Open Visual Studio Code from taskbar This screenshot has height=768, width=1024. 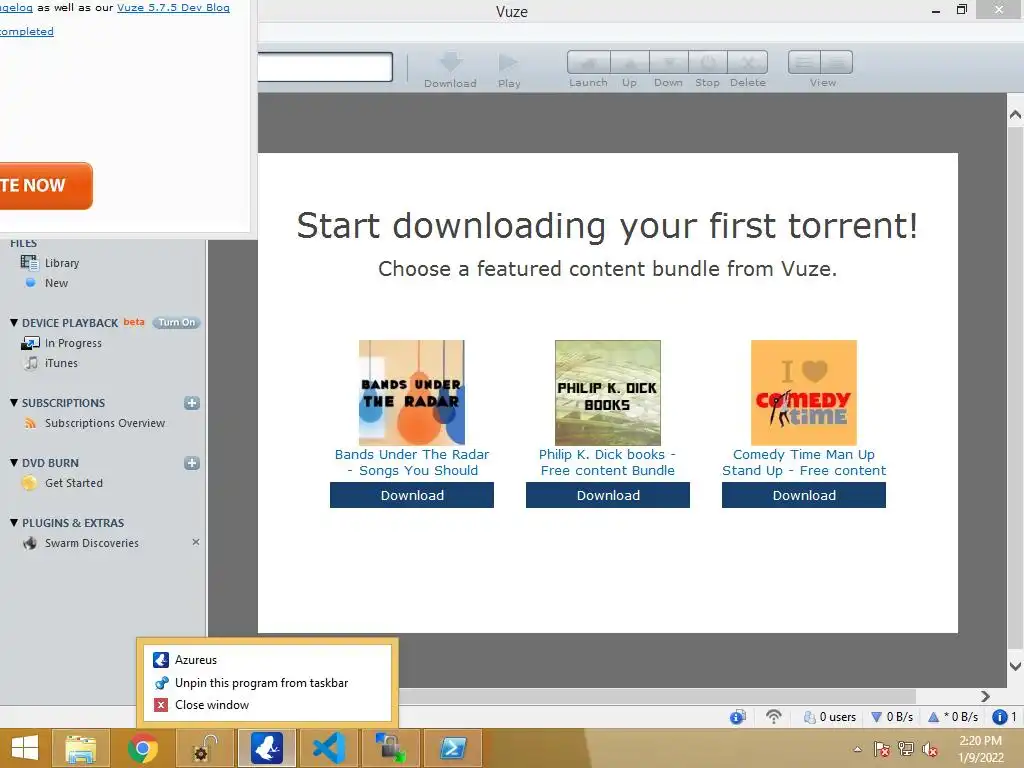328,748
